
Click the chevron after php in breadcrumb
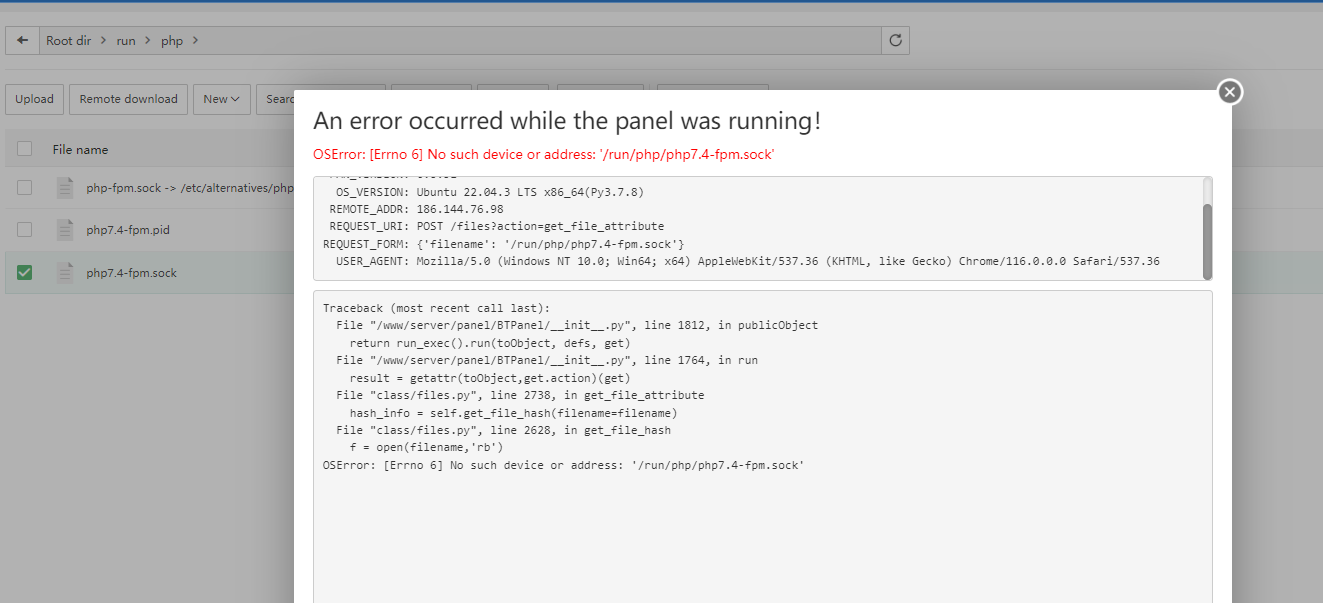click(x=195, y=41)
